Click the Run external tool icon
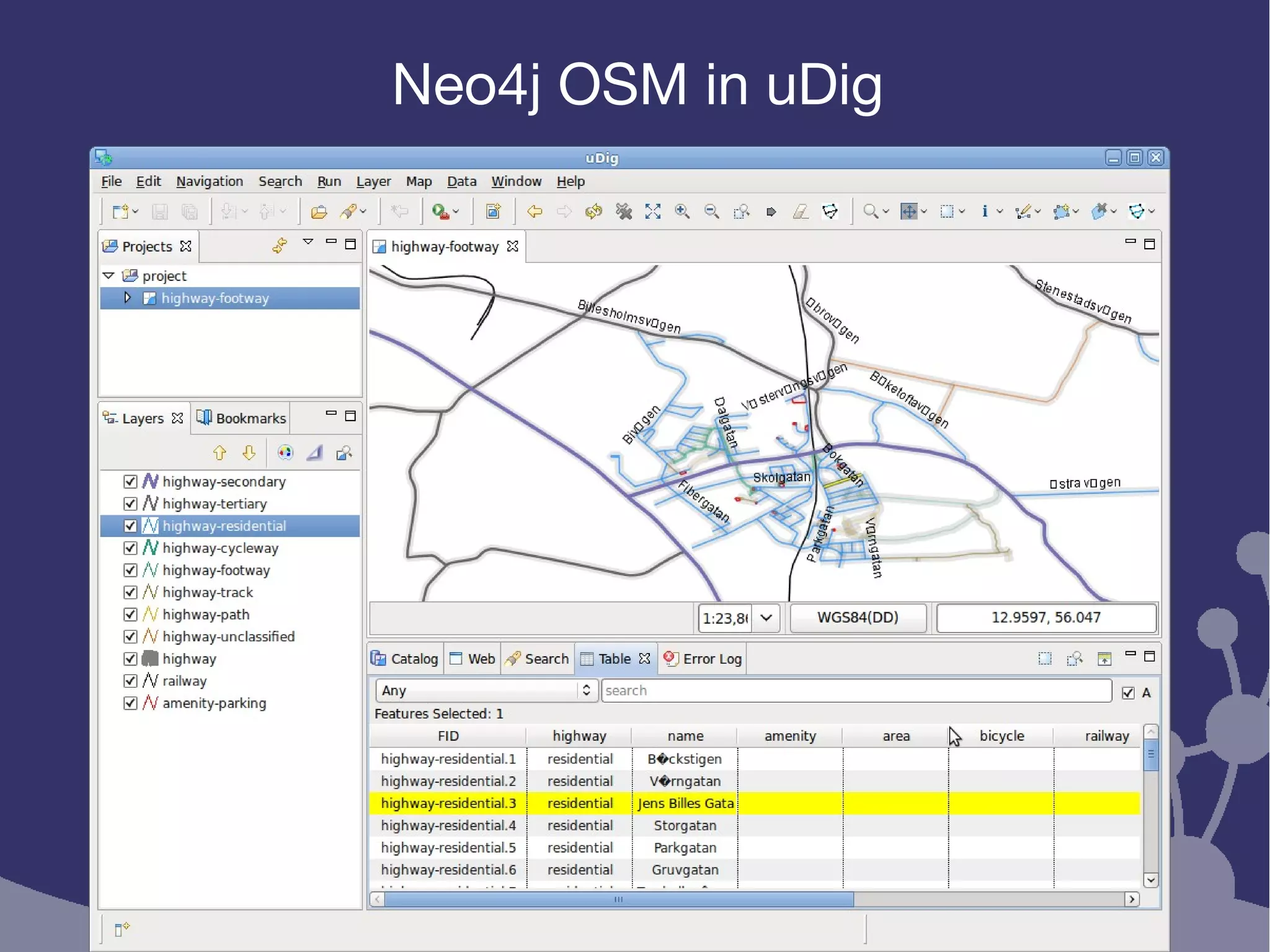Screen dimensions: 1270x952 pos(440,212)
